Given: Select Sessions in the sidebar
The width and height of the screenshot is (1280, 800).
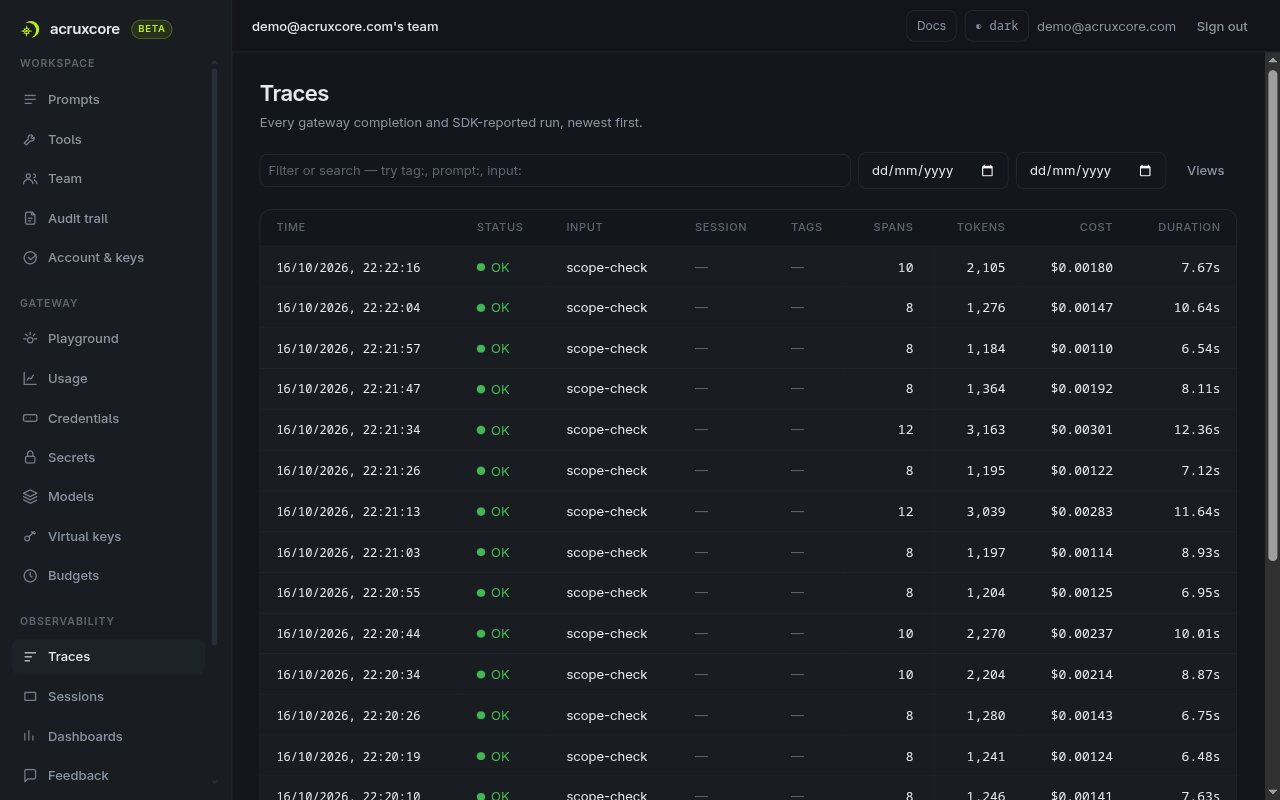Looking at the screenshot, I should (x=108, y=697).
